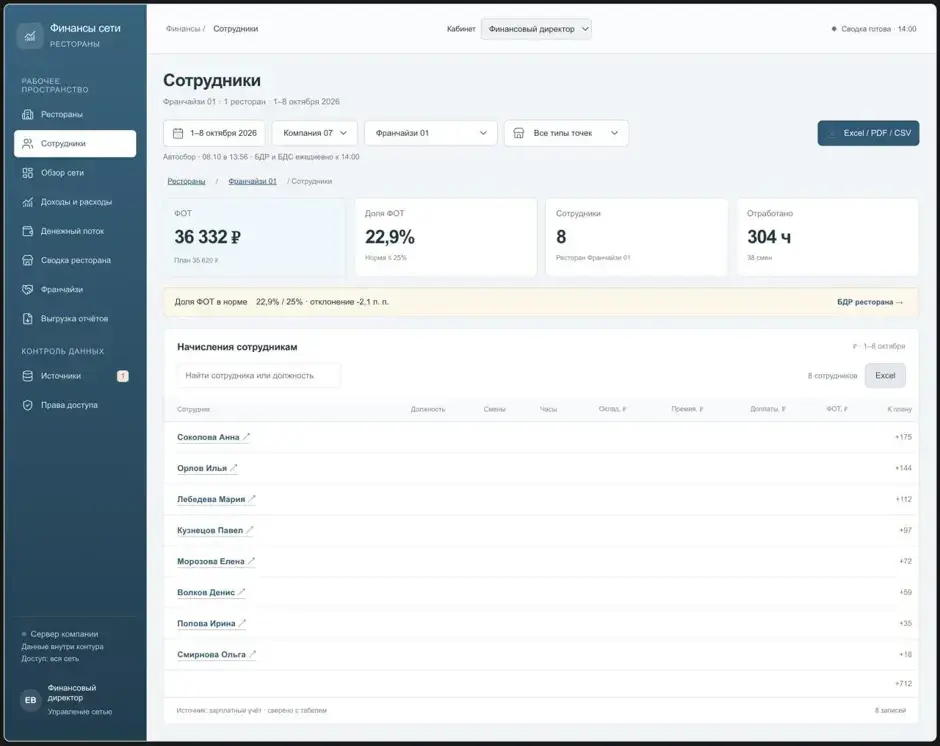Click the edit pencil next to Орлов Илья
Image resolution: width=940 pixels, height=746 pixels.
[x=234, y=468]
